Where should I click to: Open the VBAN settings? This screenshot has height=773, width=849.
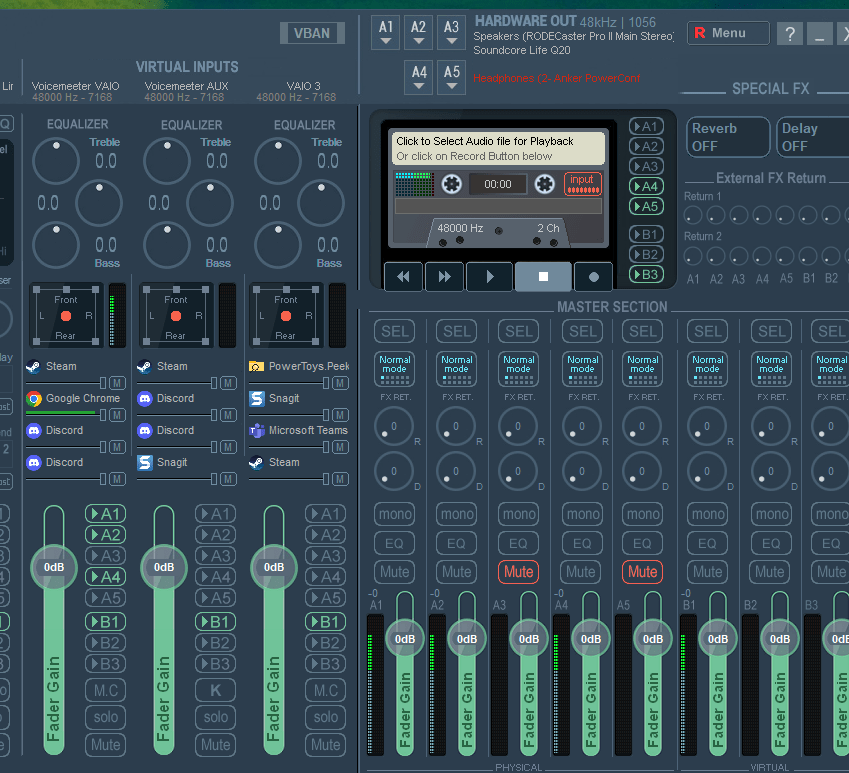pyautogui.click(x=312, y=33)
